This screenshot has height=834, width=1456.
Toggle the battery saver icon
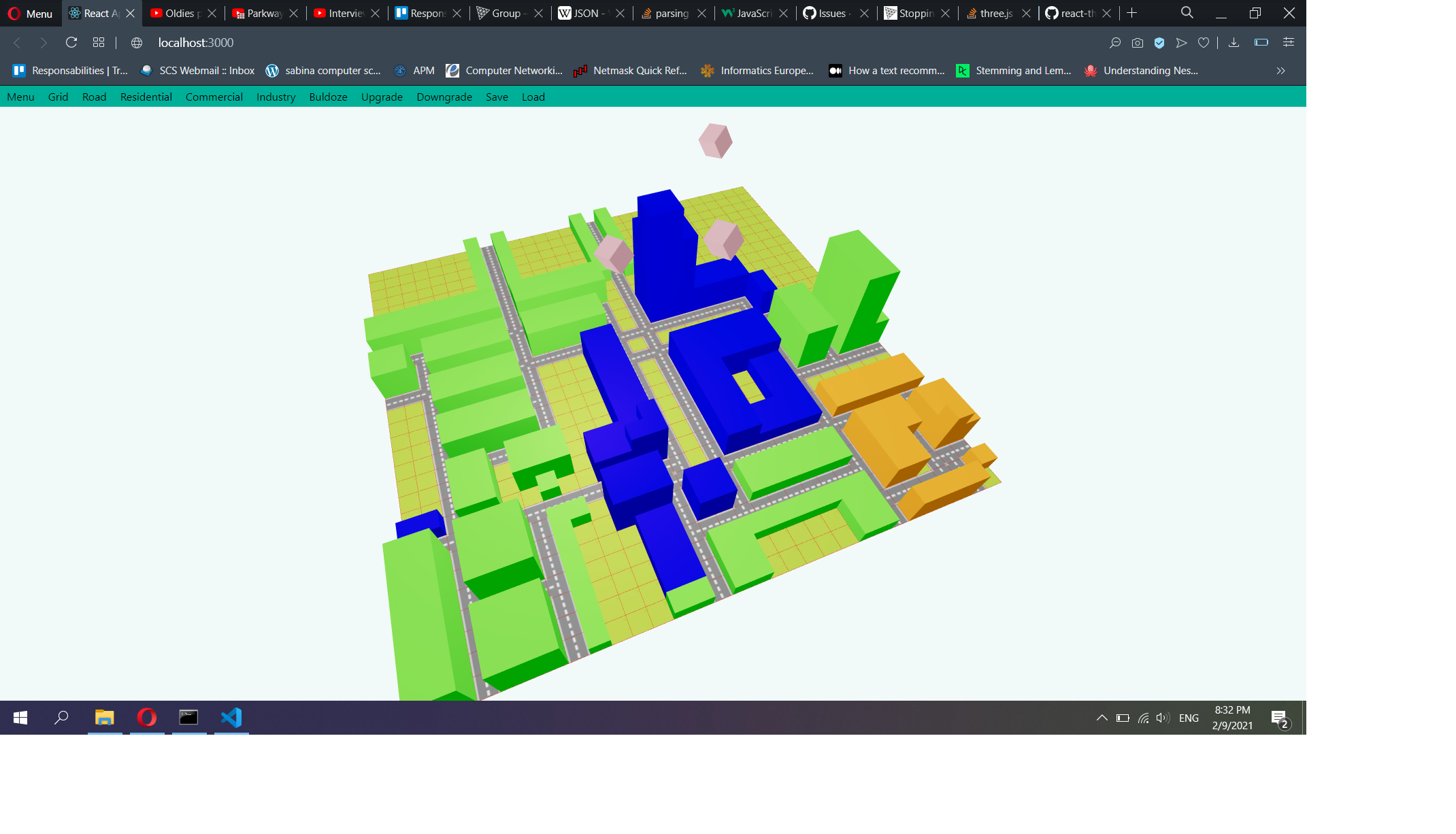pyautogui.click(x=1261, y=42)
